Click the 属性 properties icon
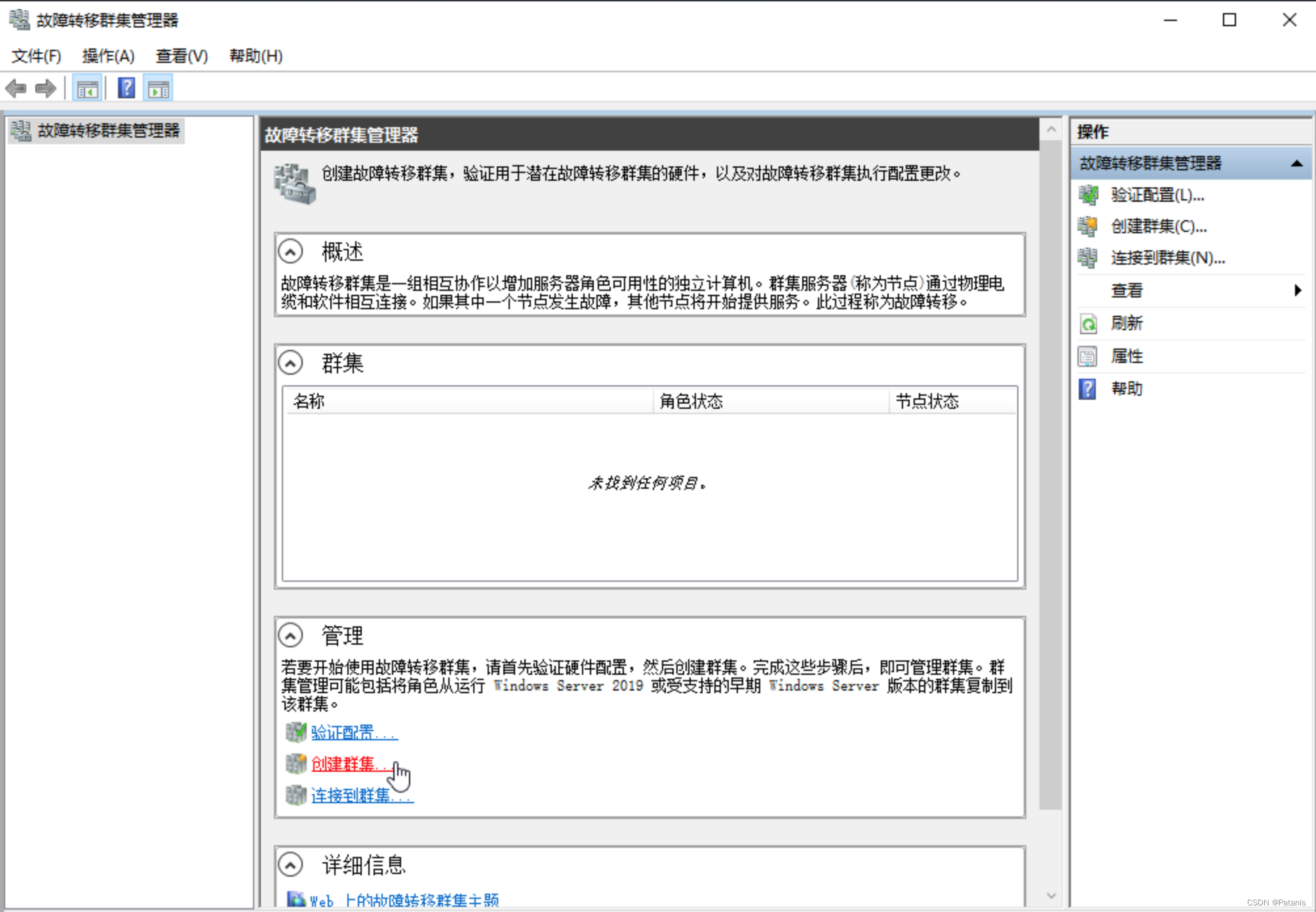The image size is (1316, 912). pos(1088,356)
